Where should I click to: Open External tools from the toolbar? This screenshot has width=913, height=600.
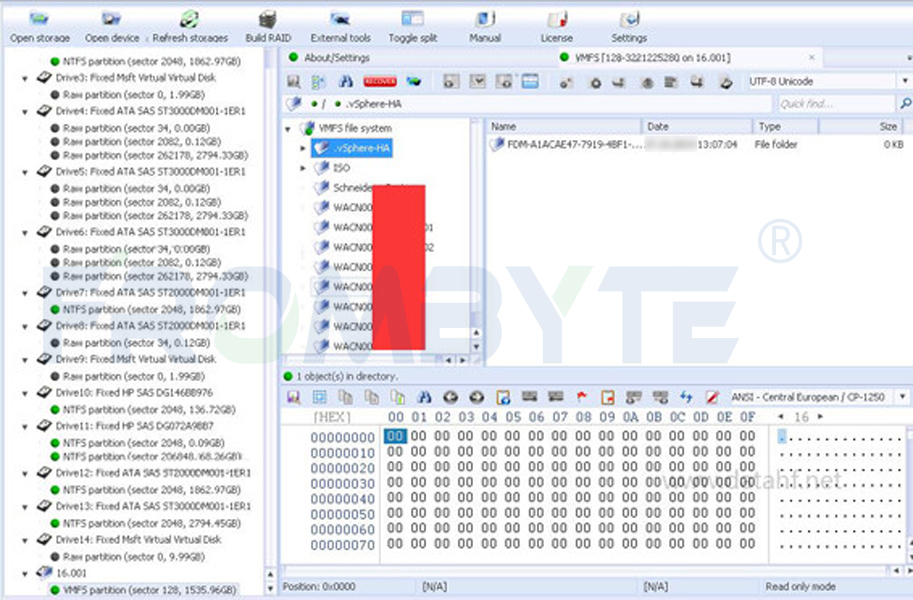[x=341, y=27]
